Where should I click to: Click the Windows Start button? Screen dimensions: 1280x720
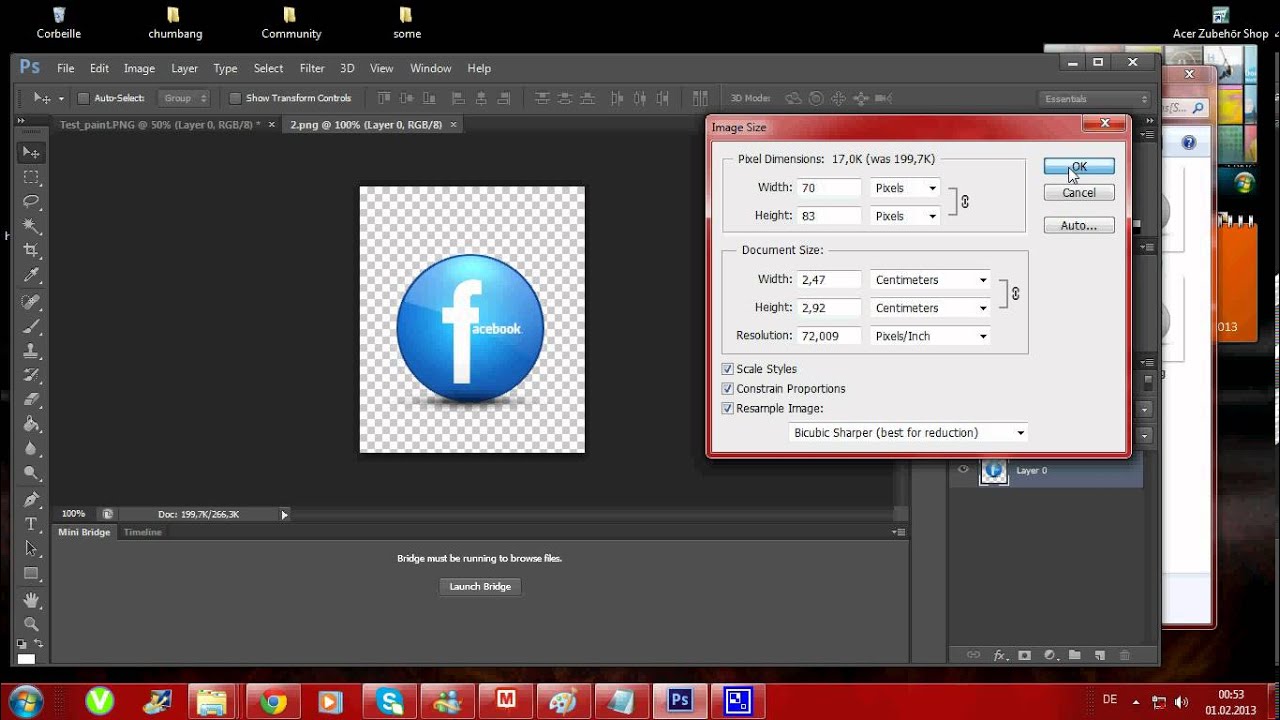coord(25,701)
